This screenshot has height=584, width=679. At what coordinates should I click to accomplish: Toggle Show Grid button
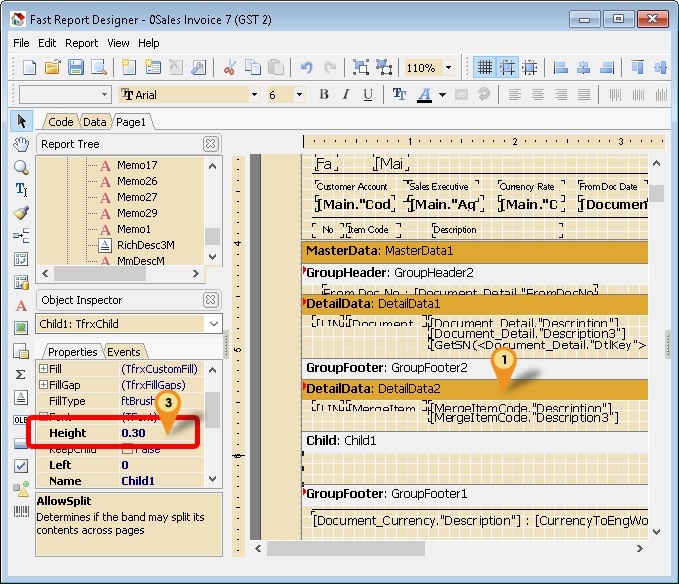(485, 68)
